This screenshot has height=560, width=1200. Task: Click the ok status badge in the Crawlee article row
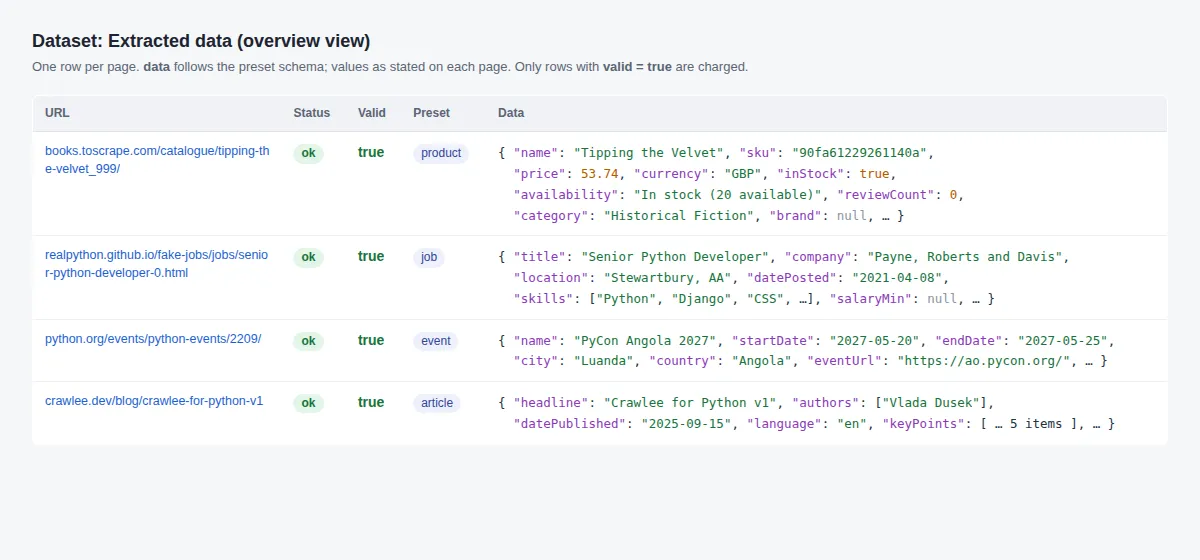tap(308, 403)
